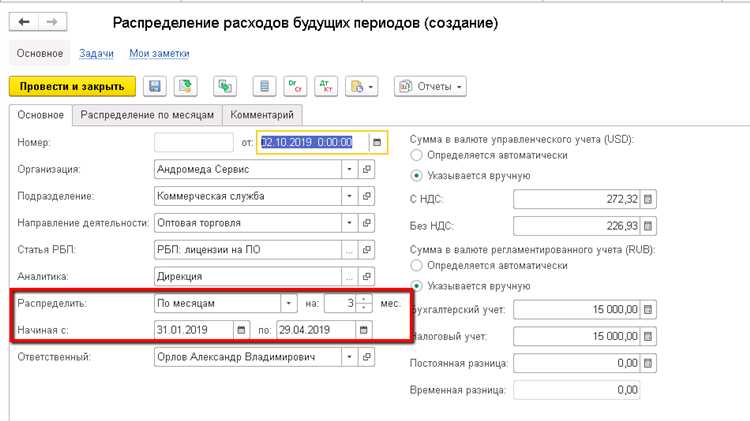
Task: Open calculator for Налоговый учет amount
Action: (648, 336)
